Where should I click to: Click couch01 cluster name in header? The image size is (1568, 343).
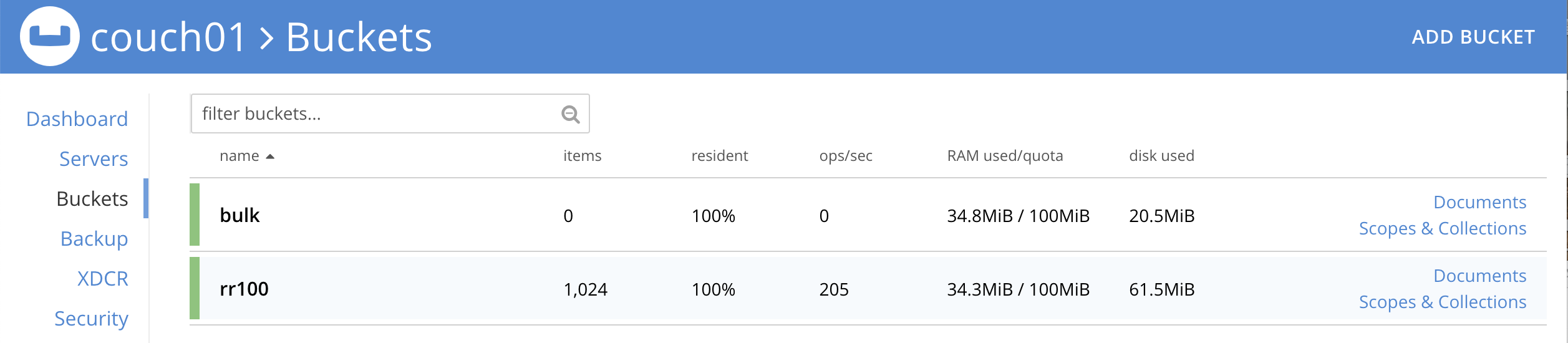168,37
